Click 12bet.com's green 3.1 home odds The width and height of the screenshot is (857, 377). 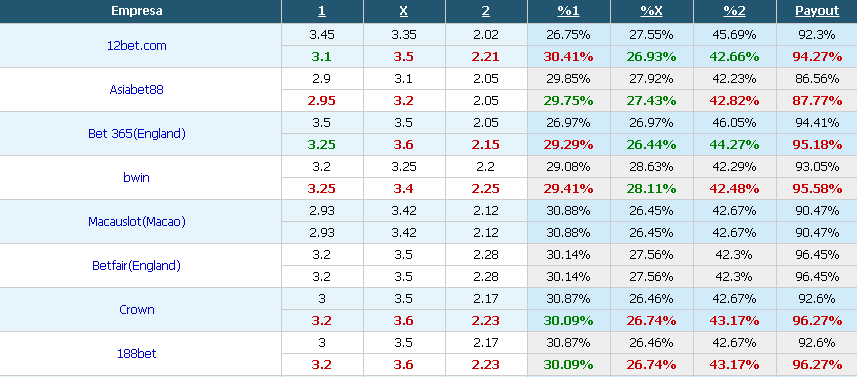pyautogui.click(x=321, y=57)
